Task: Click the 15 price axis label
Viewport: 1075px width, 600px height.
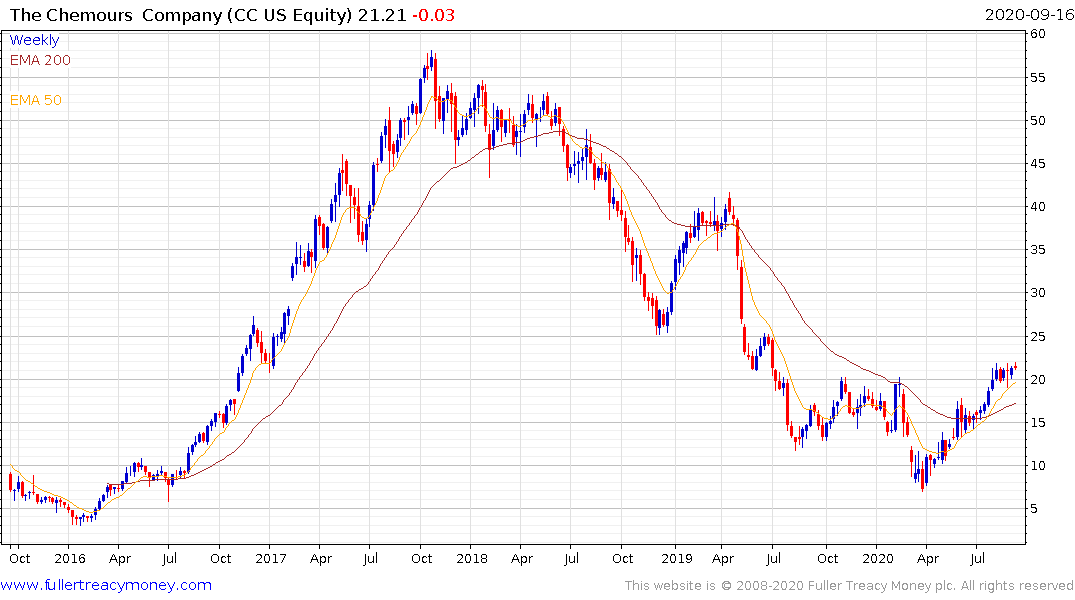Action: 1037,422
